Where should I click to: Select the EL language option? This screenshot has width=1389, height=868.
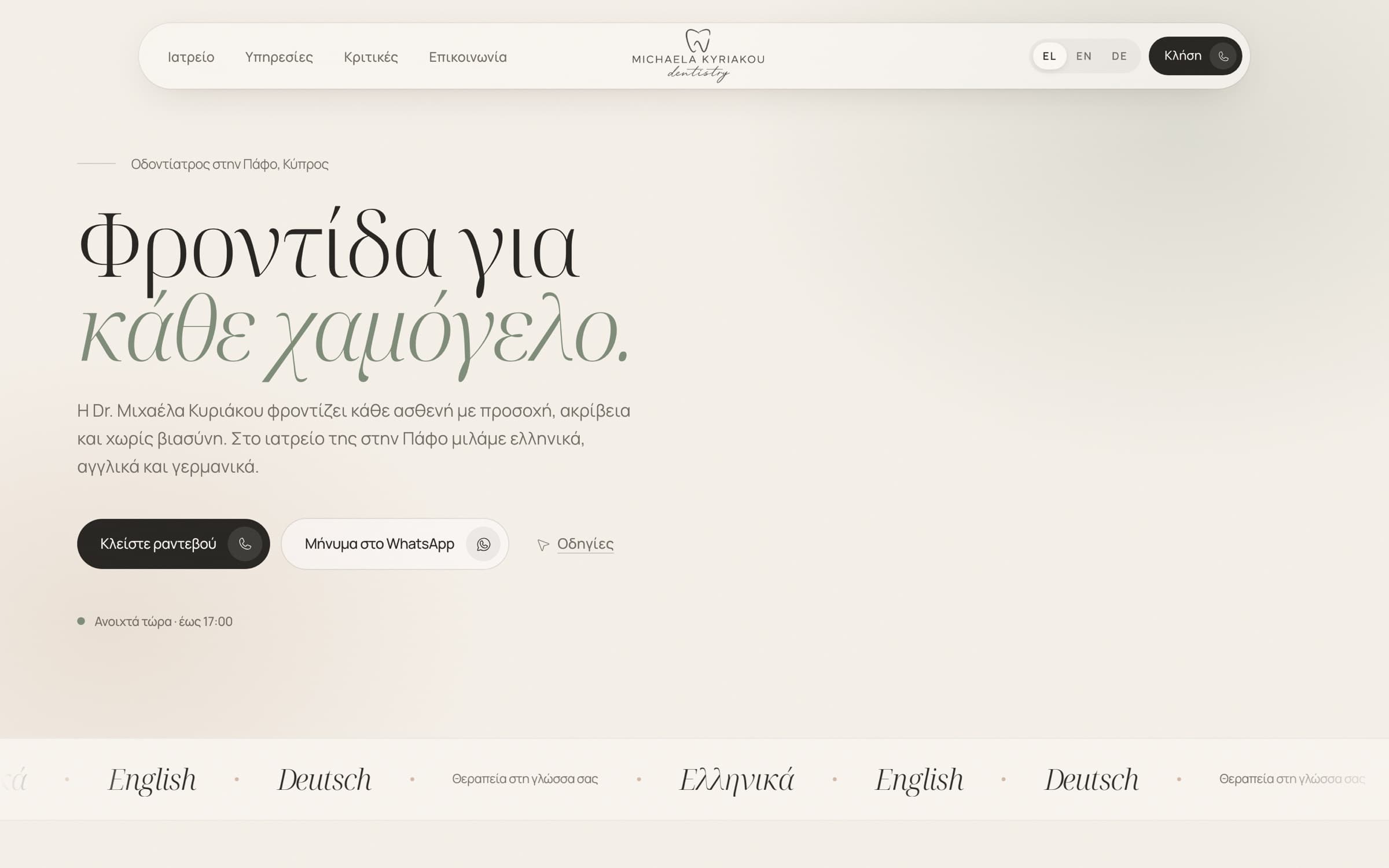coord(1049,56)
